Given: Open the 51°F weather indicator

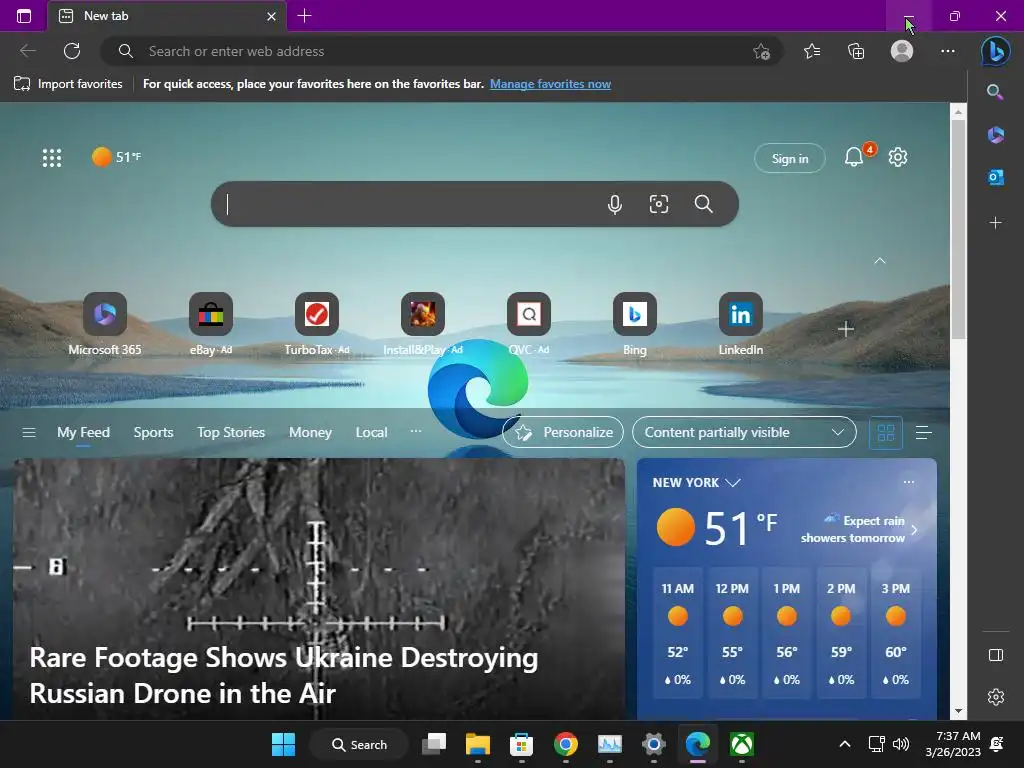Looking at the screenshot, I should (x=116, y=157).
